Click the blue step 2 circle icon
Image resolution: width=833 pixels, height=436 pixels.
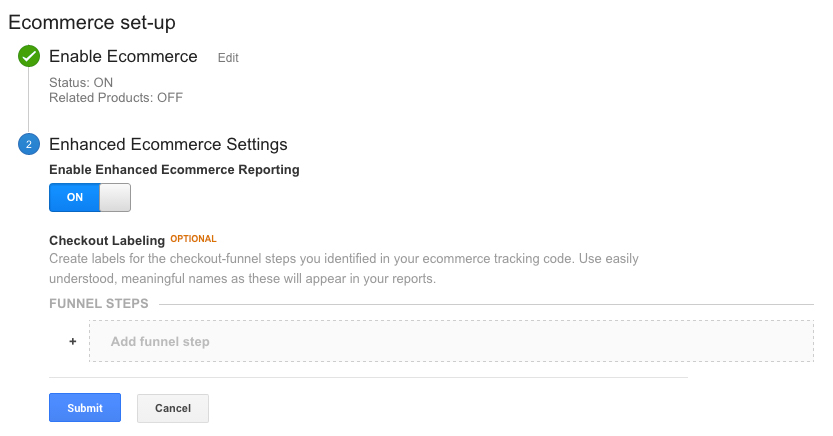[28, 144]
